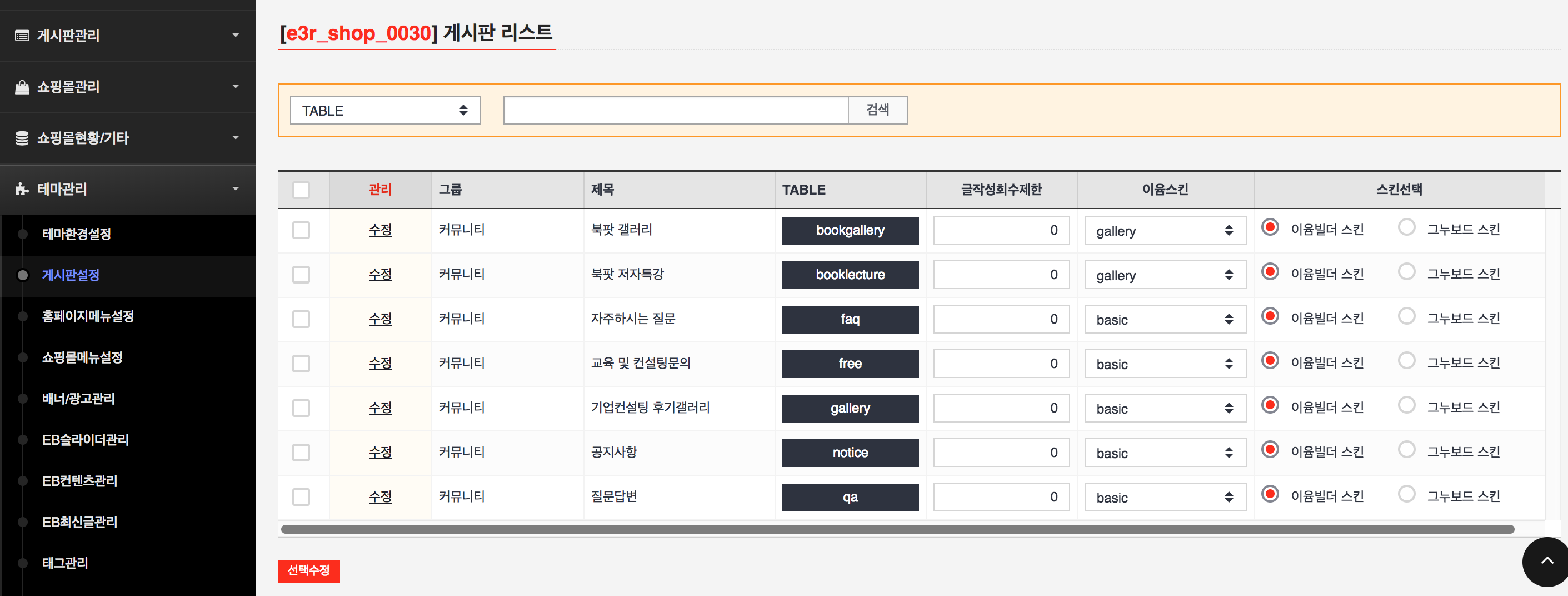
Task: Click the notice table button
Action: coord(850,453)
